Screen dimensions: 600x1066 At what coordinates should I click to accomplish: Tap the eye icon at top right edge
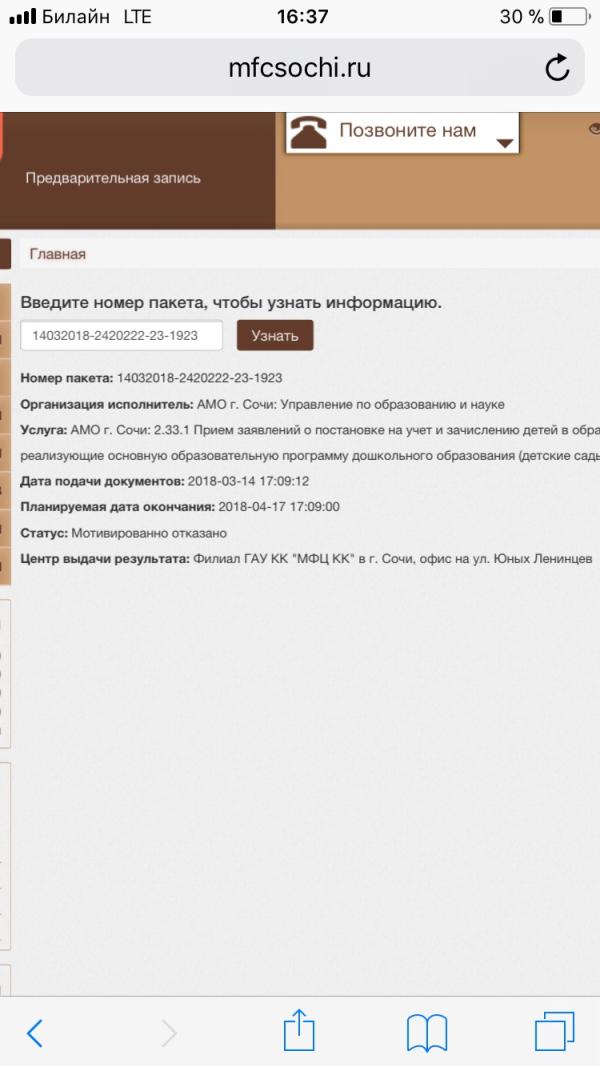[x=593, y=128]
